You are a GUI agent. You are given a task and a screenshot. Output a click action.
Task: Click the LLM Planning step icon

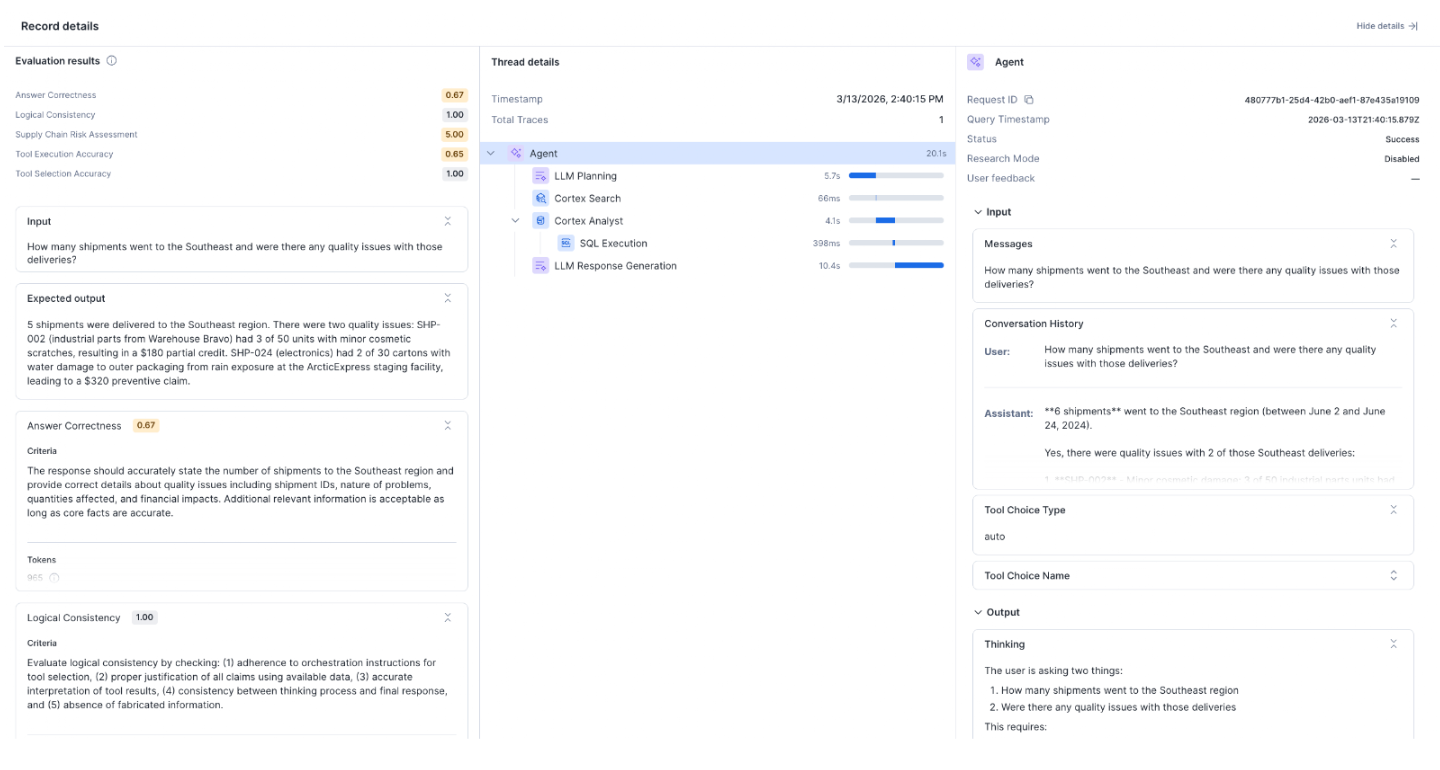coord(540,176)
